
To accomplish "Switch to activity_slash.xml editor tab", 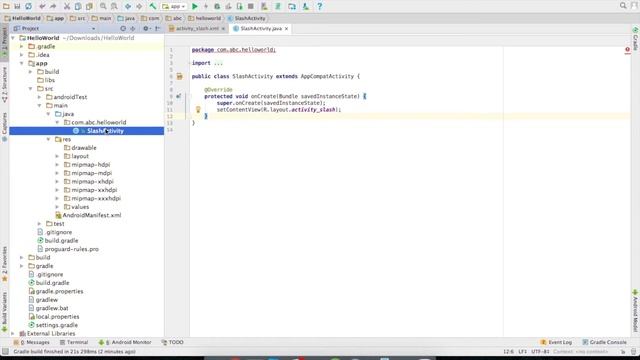I will click(197, 29).
